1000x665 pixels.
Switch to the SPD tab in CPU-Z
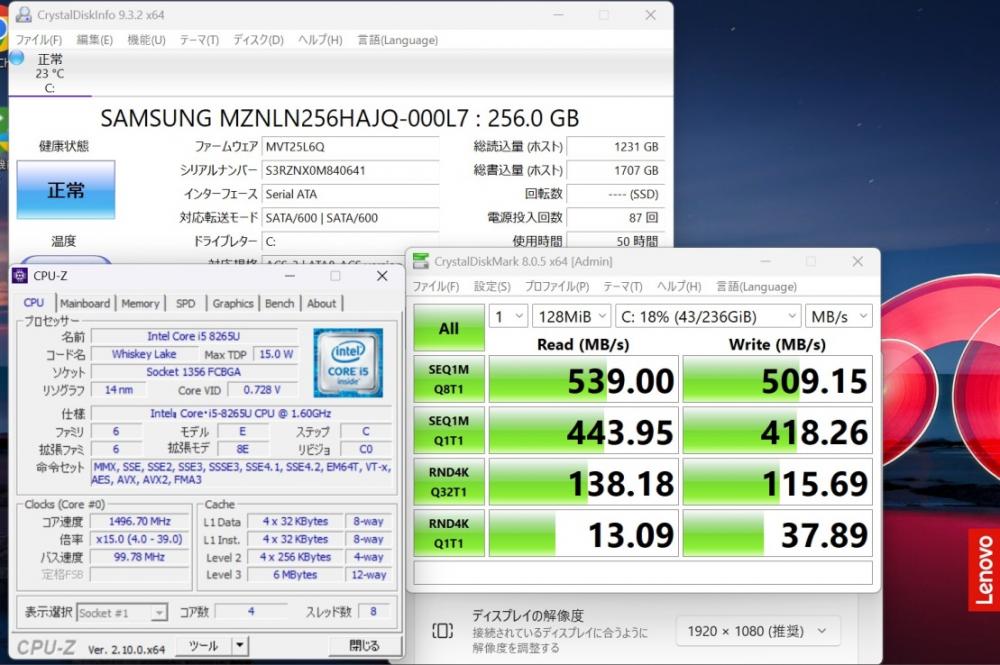coord(186,303)
